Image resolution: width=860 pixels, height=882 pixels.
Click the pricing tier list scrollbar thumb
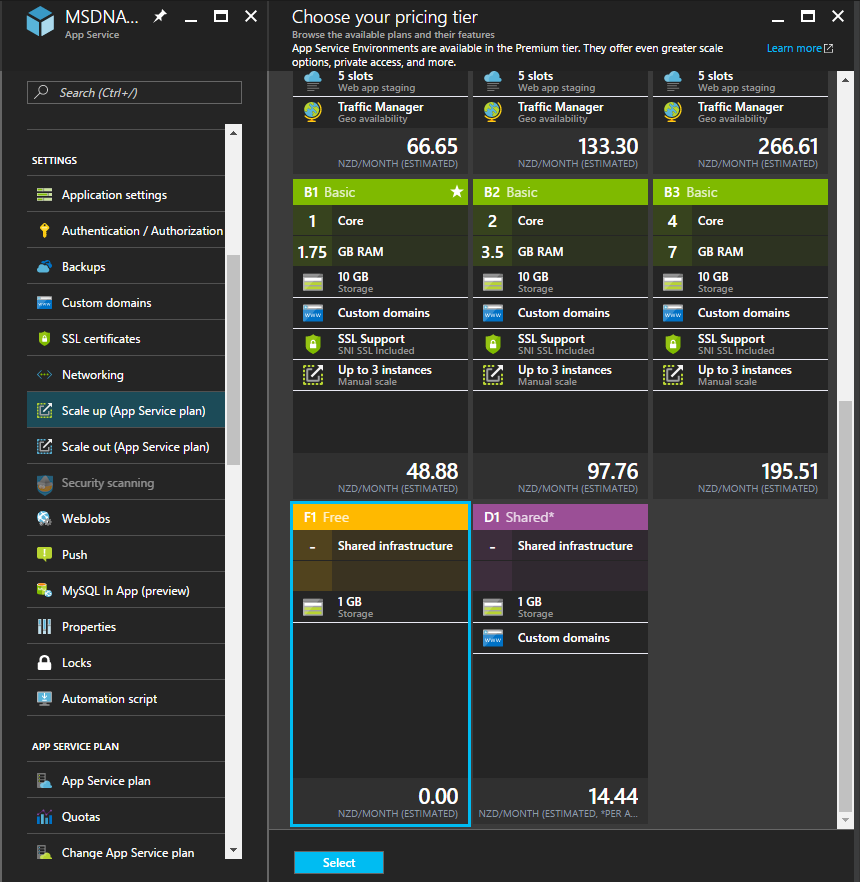click(845, 606)
